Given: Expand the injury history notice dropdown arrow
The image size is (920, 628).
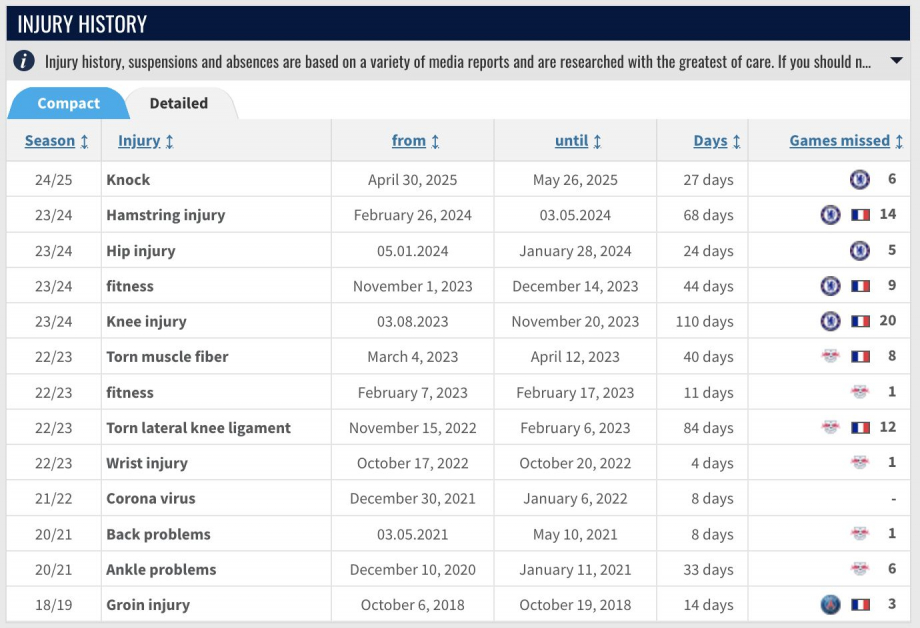Looking at the screenshot, I should [x=896, y=61].
